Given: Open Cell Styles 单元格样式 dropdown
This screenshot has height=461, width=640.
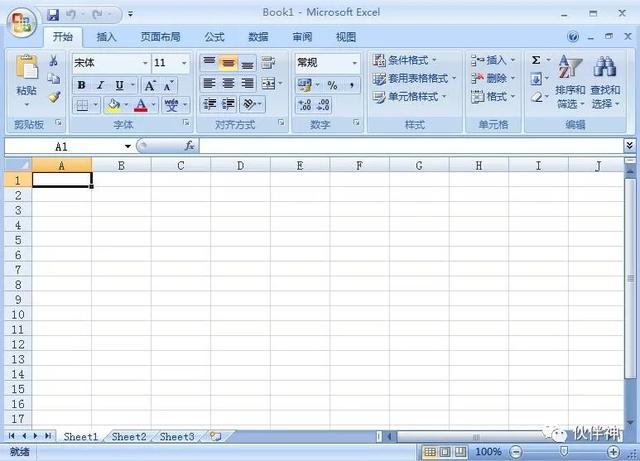Looking at the screenshot, I should click(409, 97).
